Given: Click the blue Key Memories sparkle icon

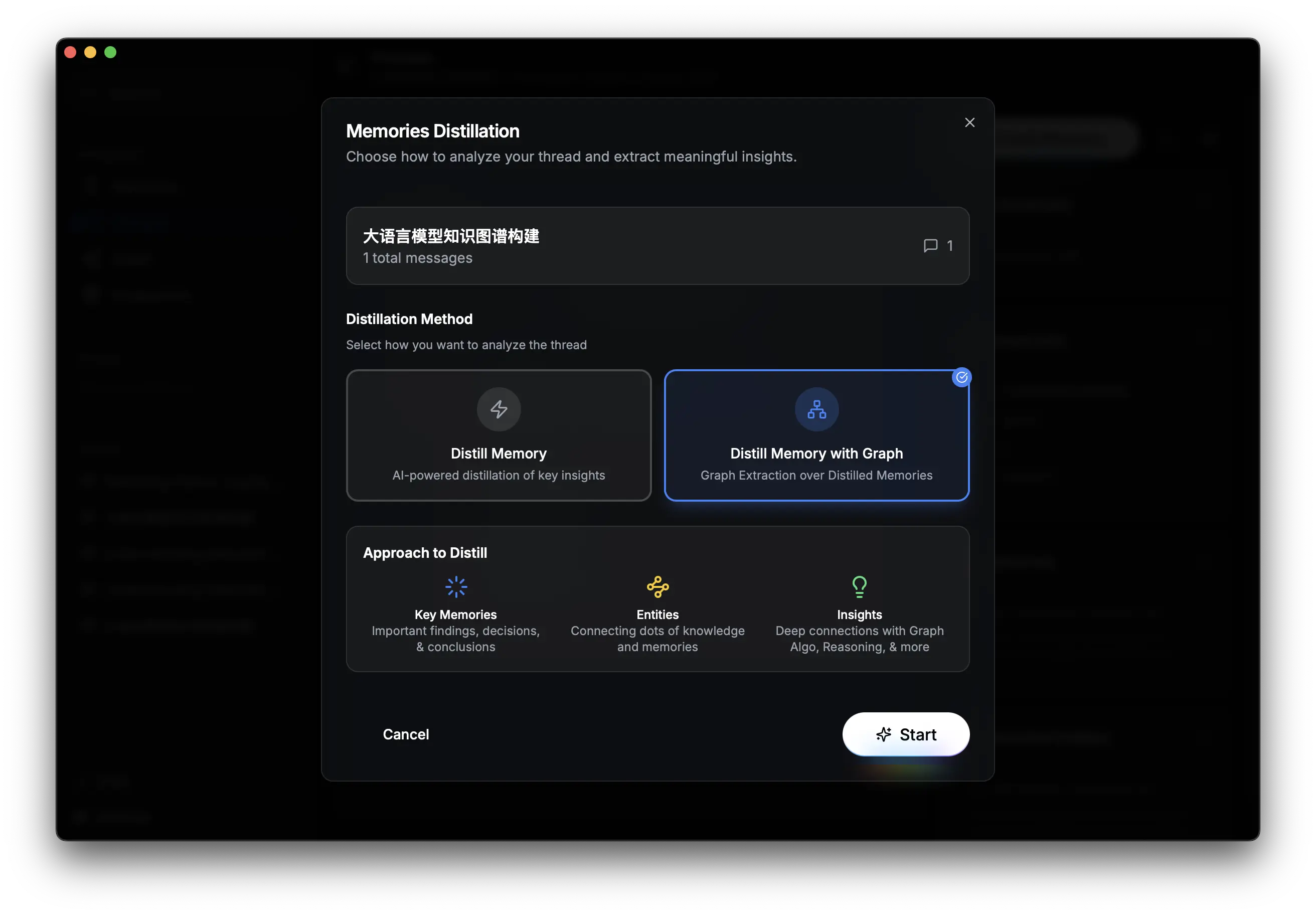Looking at the screenshot, I should point(456,586).
